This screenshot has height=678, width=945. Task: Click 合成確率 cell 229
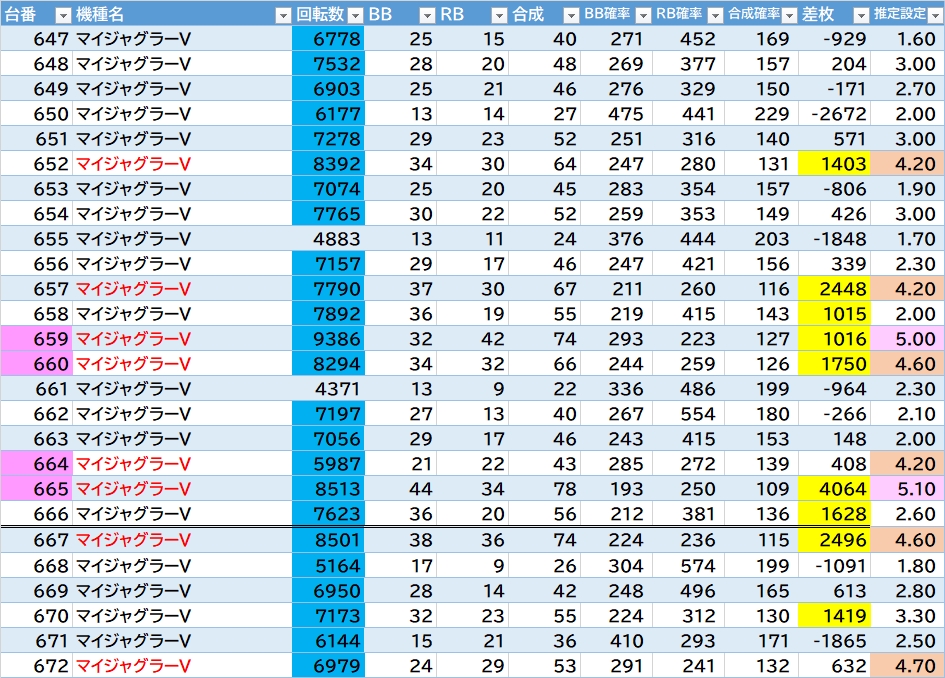(762, 113)
